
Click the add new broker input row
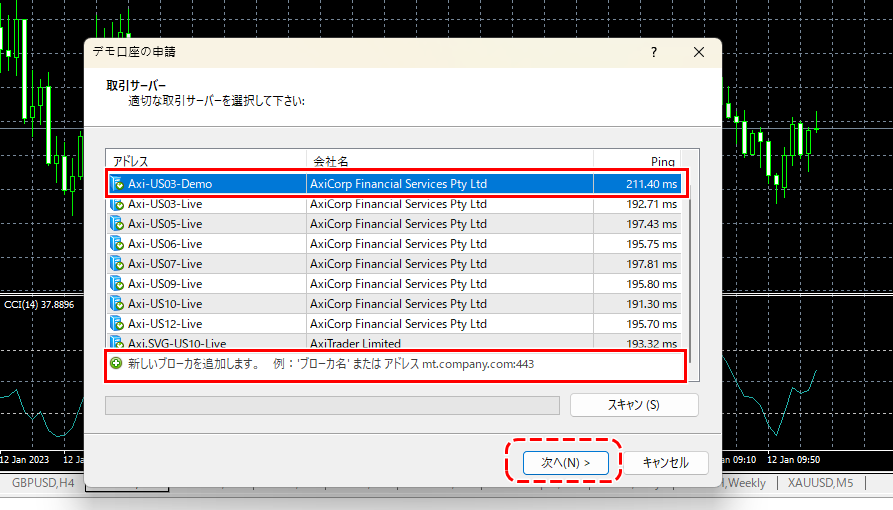click(x=395, y=365)
